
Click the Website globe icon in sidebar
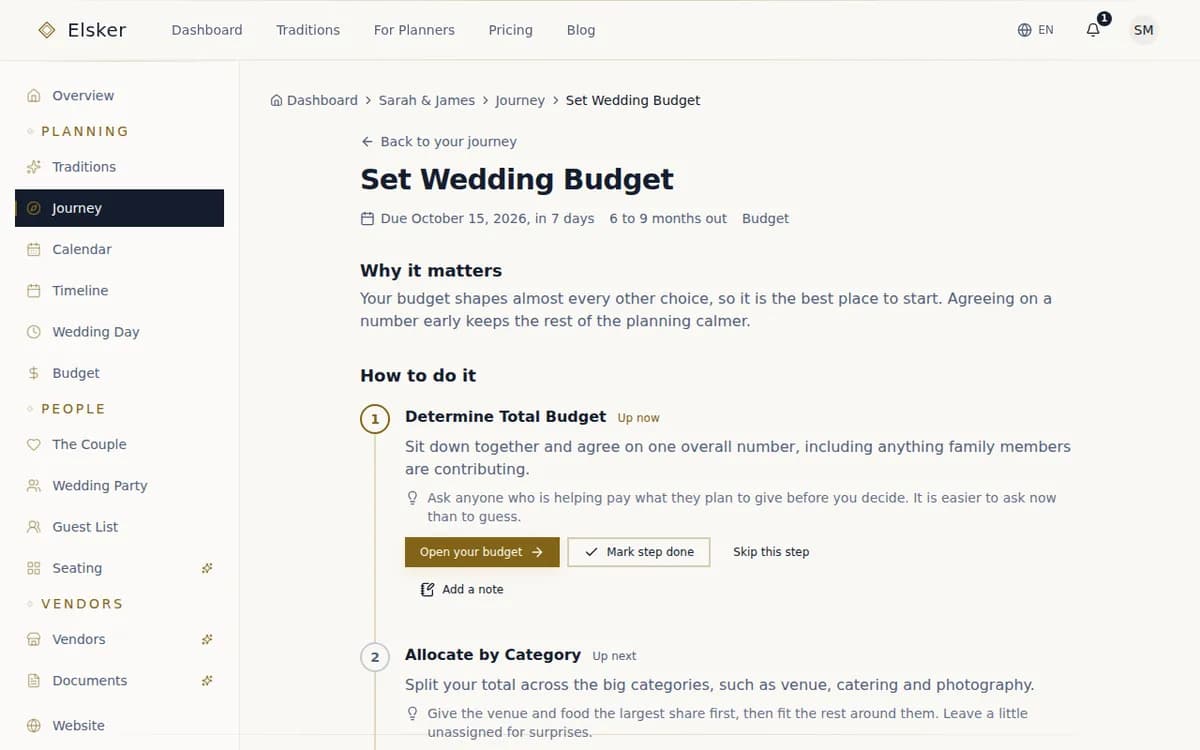(33, 726)
